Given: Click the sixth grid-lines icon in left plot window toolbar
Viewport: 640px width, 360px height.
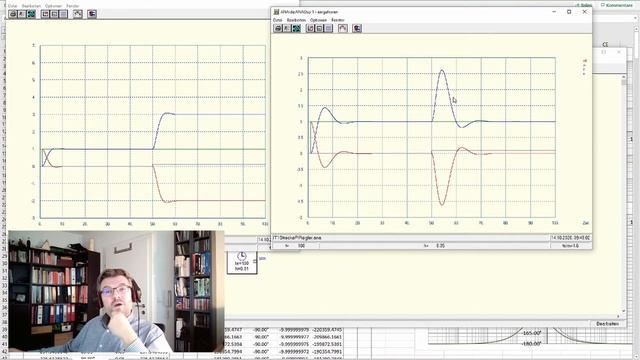Looking at the screenshot, I should (x=63, y=14).
